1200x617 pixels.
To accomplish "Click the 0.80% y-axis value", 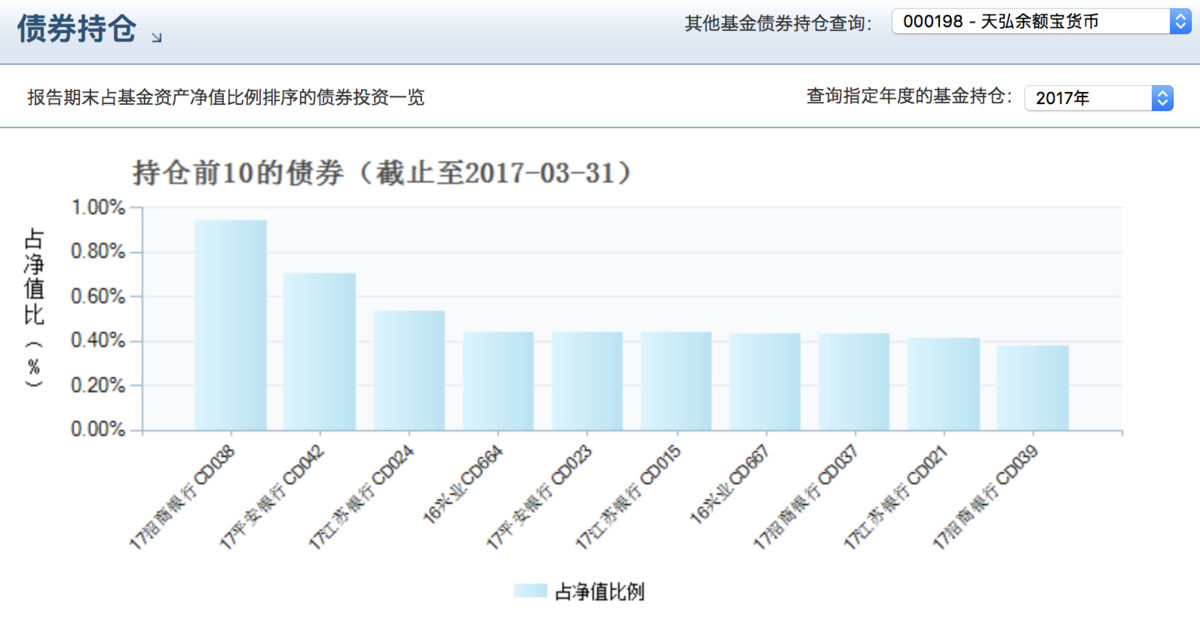I will 98,252.
